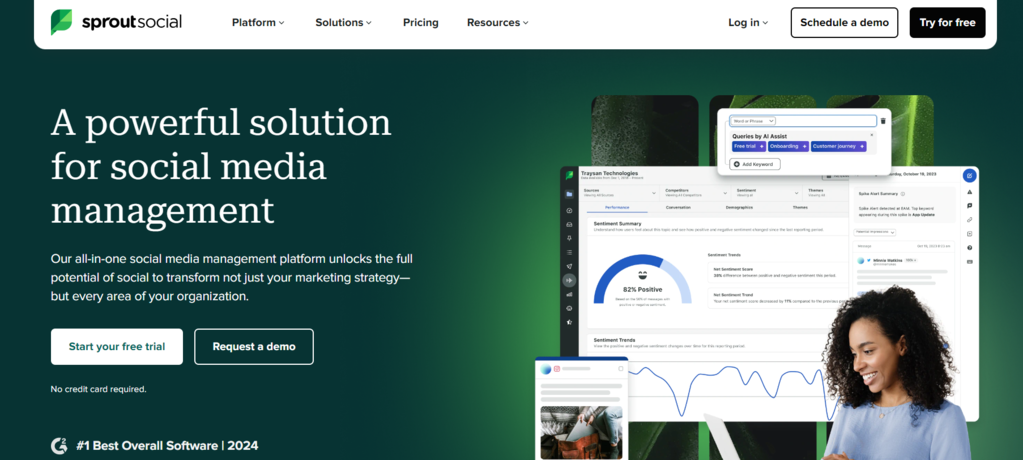Open the Word or Phrase dropdown
The height and width of the screenshot is (460, 1023).
pos(753,121)
